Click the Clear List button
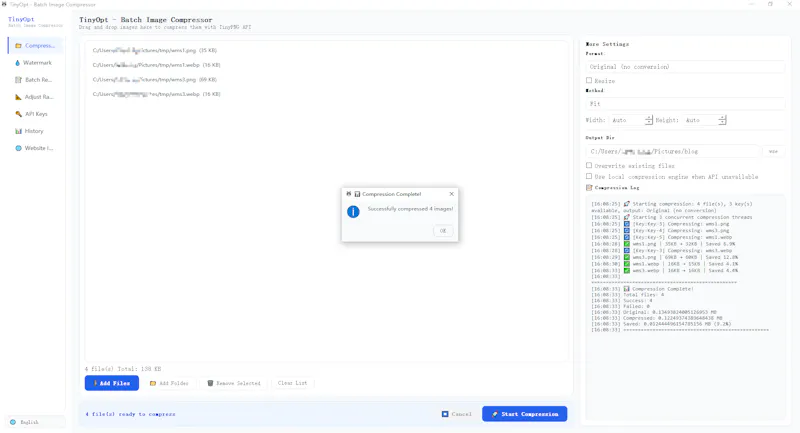 (x=292, y=383)
